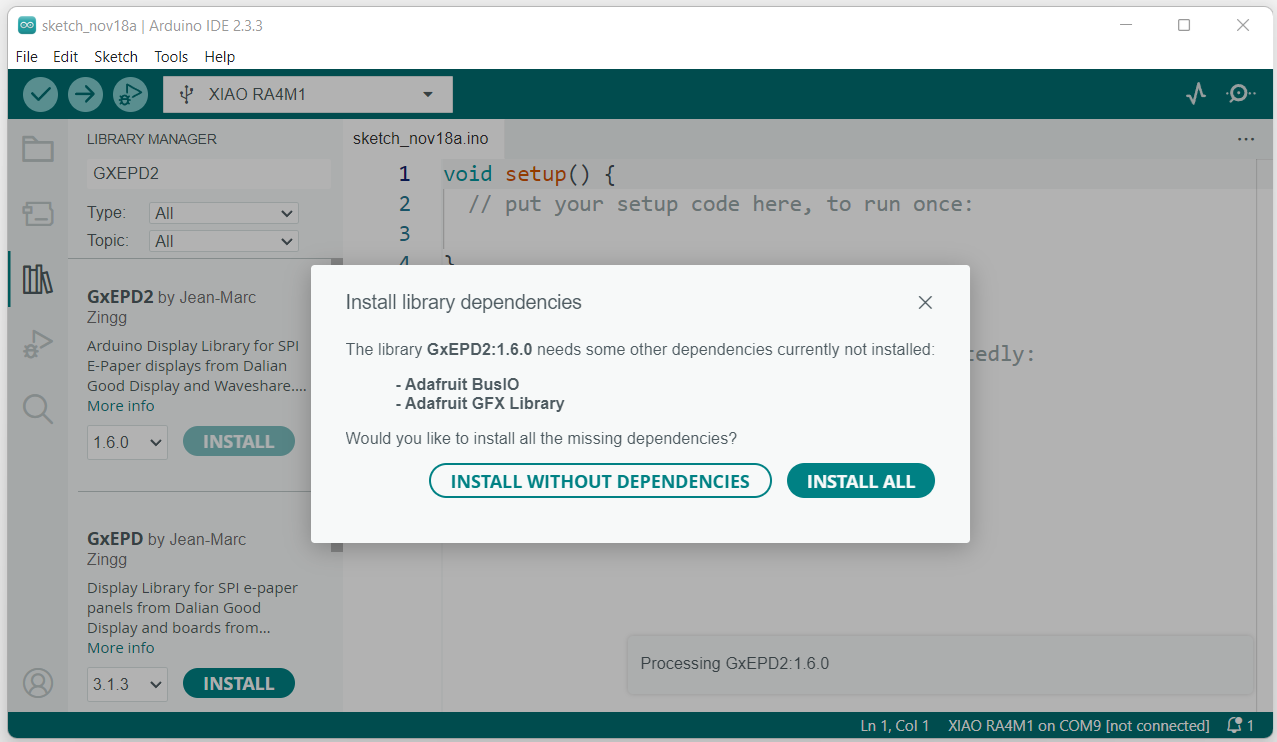Image resolution: width=1277 pixels, height=742 pixels.
Task: Click the Adafruit BusIO dependency text
Action: [458, 384]
